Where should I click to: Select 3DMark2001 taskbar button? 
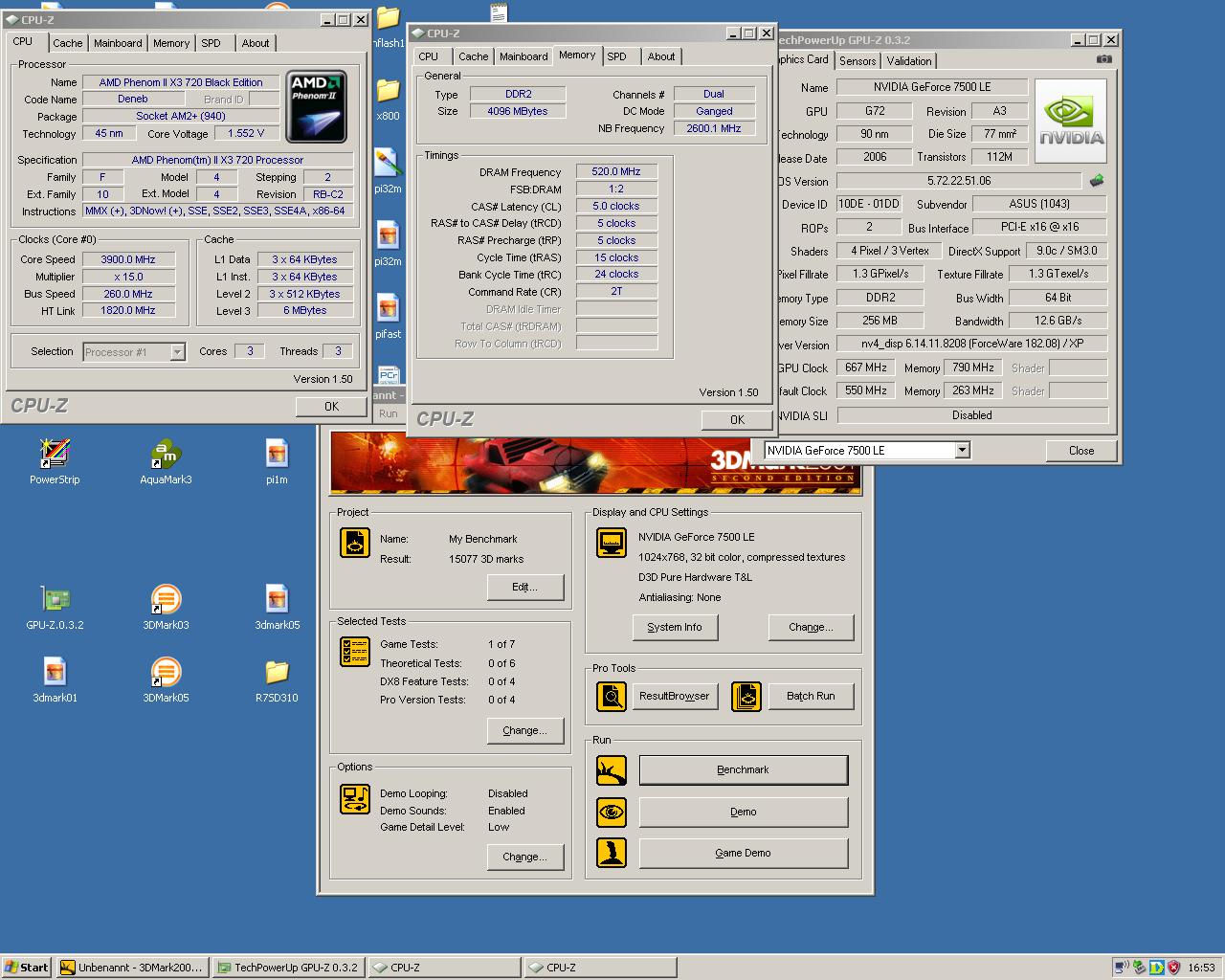click(x=132, y=968)
